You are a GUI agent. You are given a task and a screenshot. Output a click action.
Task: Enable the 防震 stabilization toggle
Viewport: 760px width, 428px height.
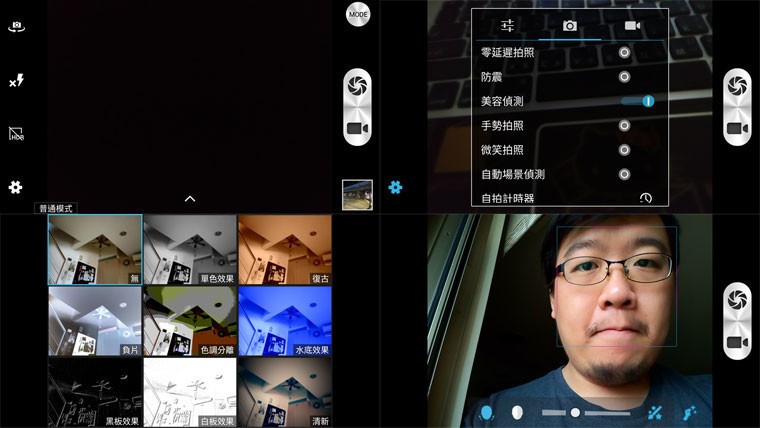[624, 77]
